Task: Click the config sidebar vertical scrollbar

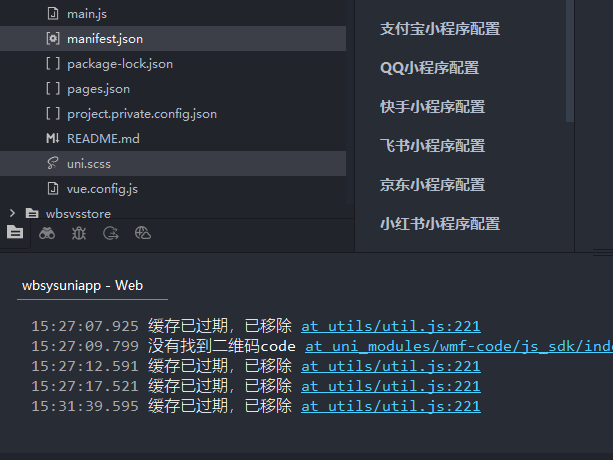Action: tap(570, 61)
